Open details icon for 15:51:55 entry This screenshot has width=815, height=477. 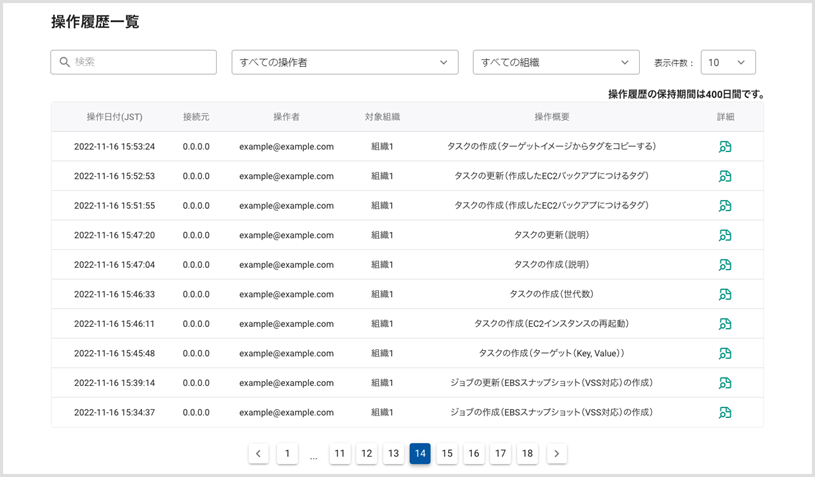(725, 206)
